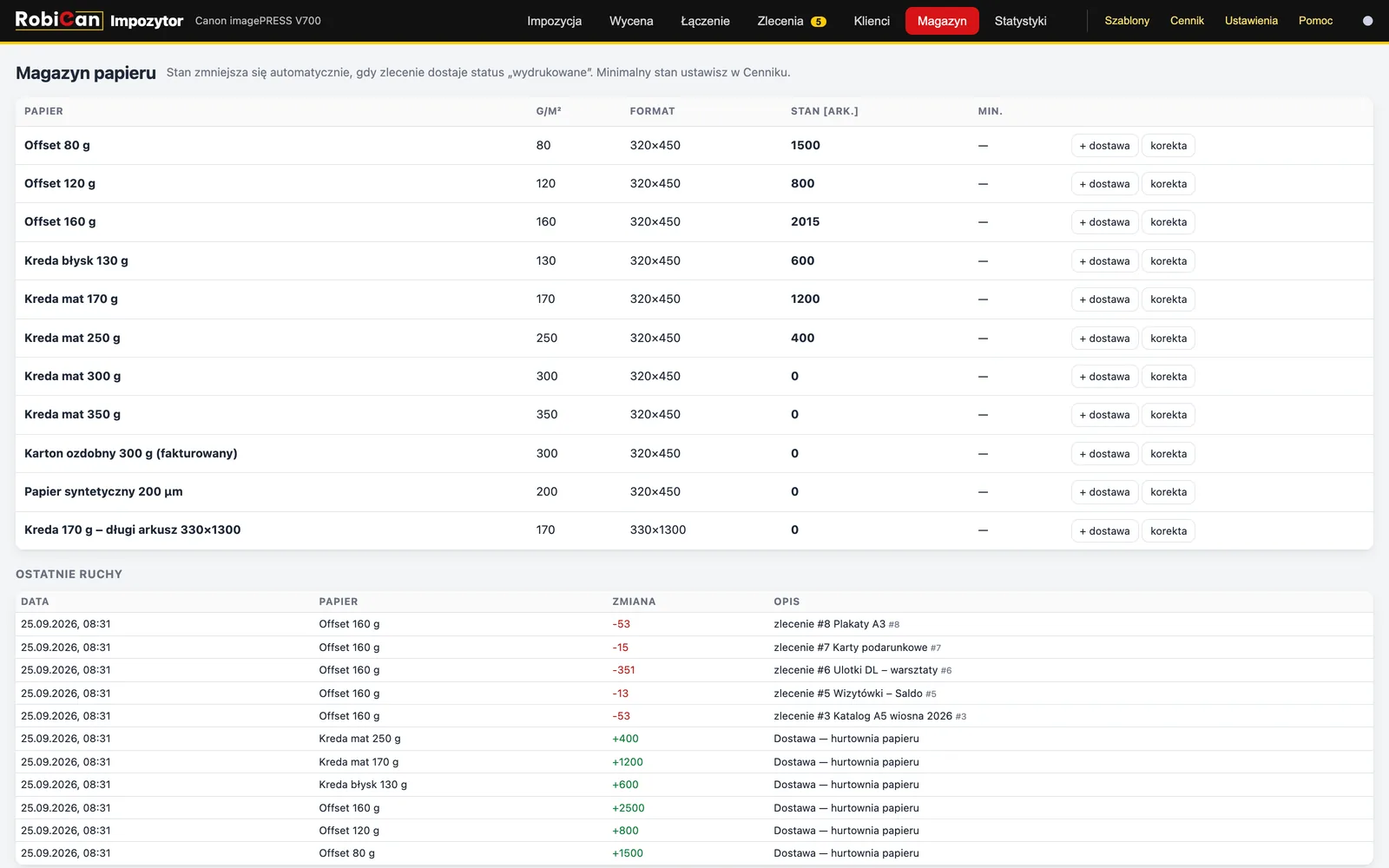This screenshot has height=868, width=1389.
Task: Click korekta for Offset 160 g
Action: coord(1168,222)
